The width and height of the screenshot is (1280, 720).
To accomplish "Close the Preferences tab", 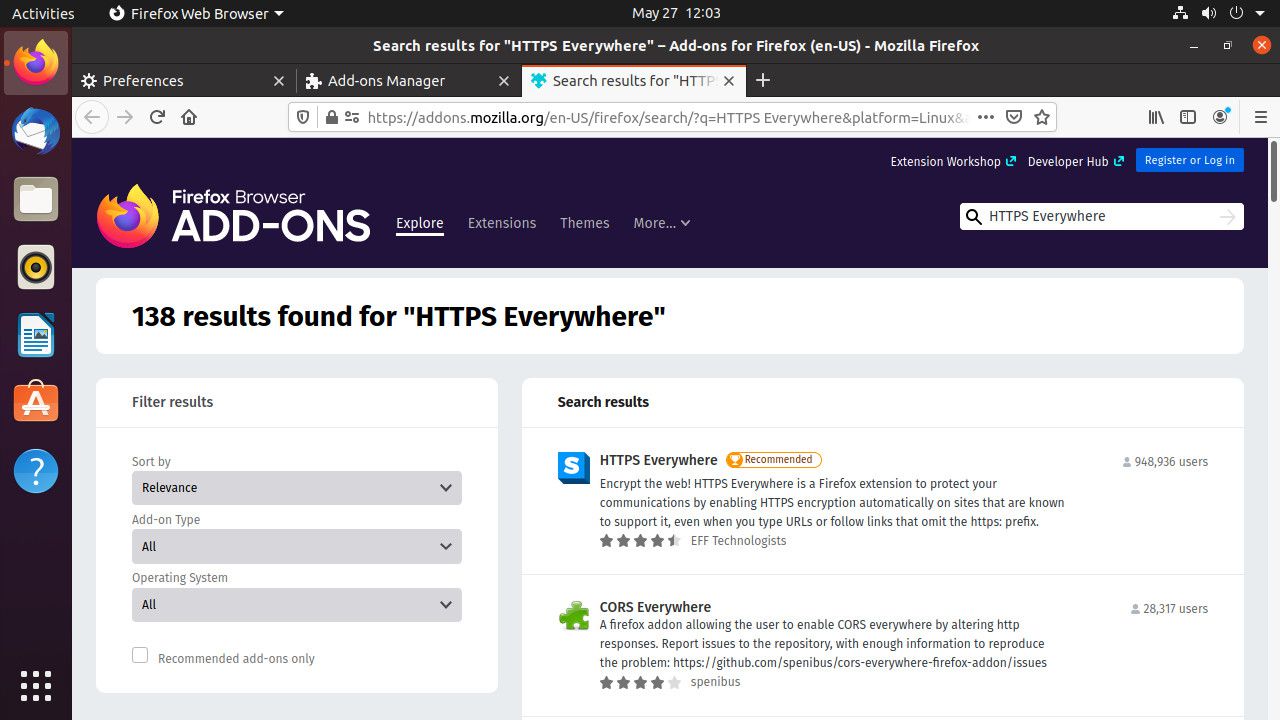I will point(279,81).
